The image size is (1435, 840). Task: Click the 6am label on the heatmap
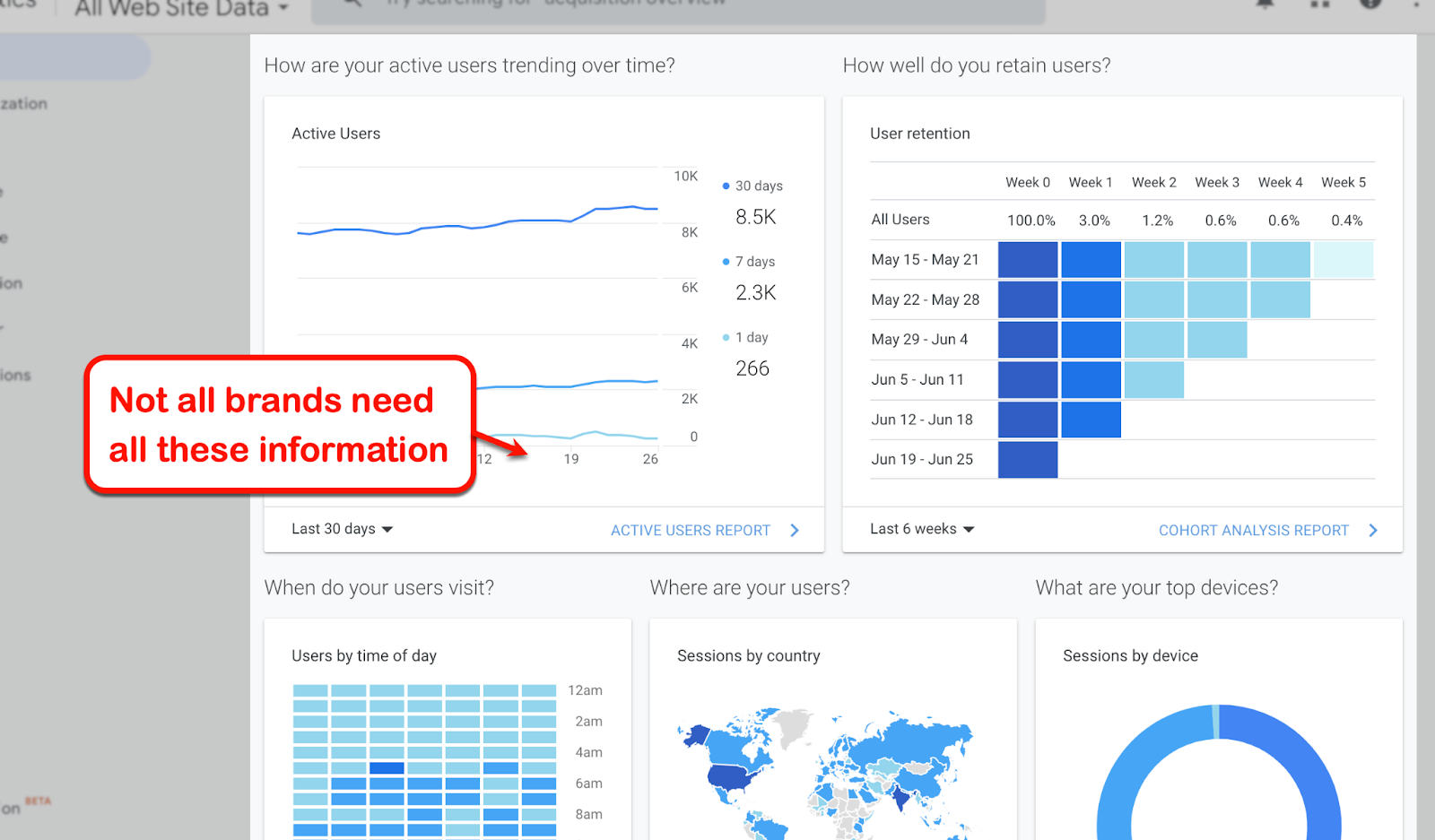(x=588, y=784)
